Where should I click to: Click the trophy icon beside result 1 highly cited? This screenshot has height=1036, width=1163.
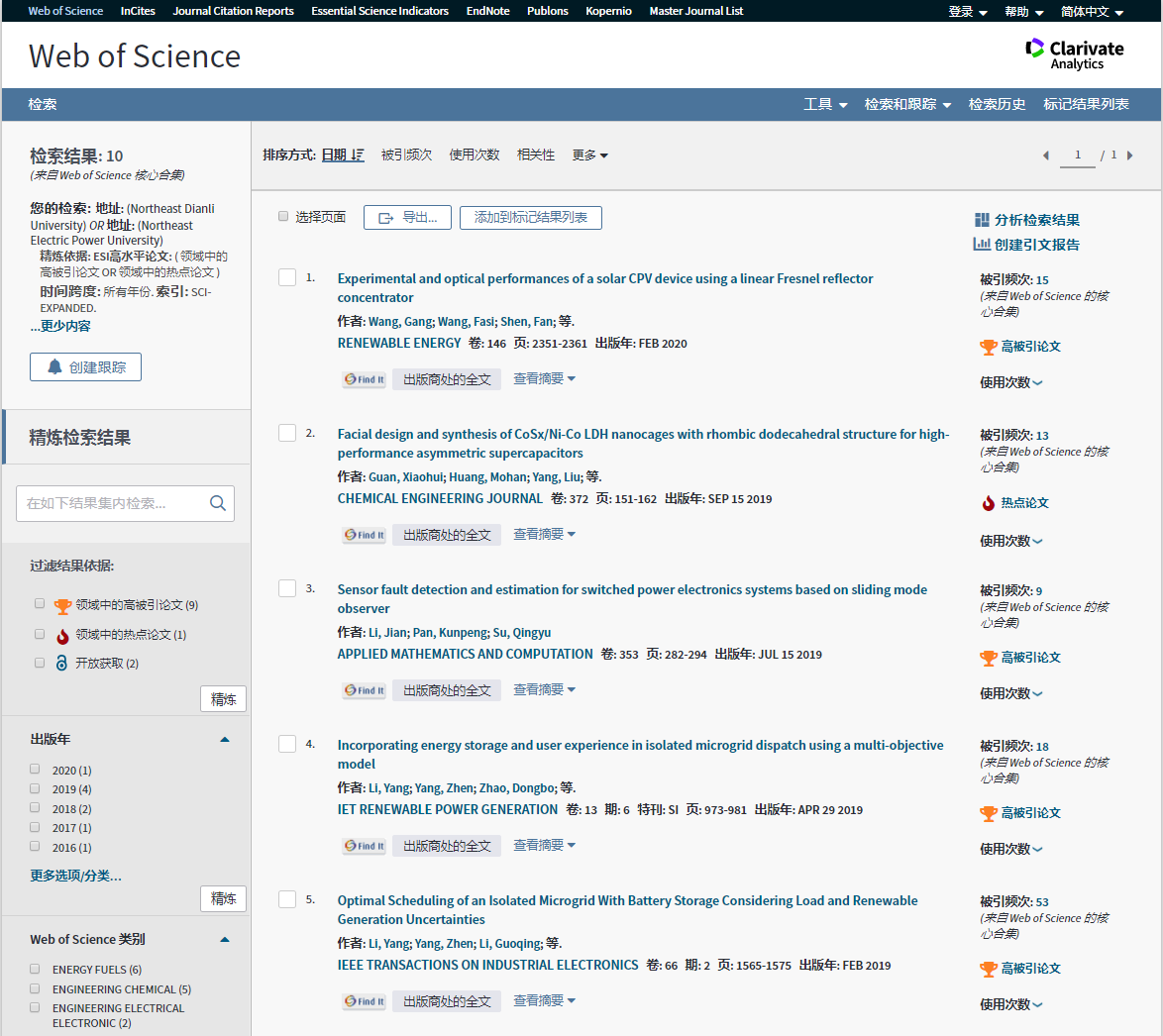coord(988,347)
